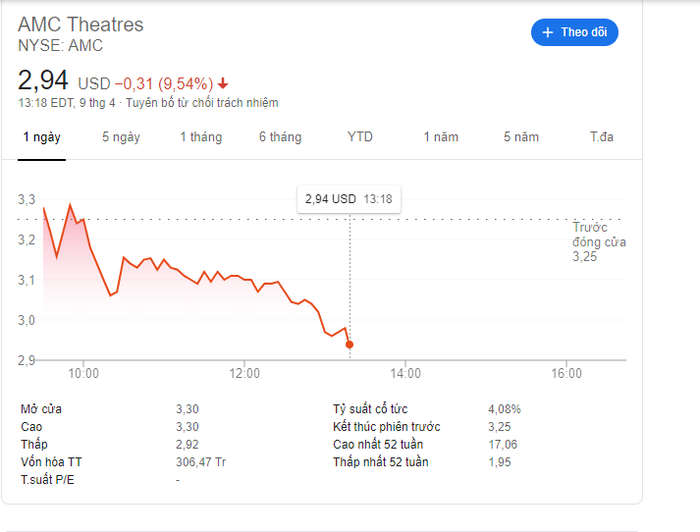Click the 3,3 price axis label
Image resolution: width=700 pixels, height=532 pixels.
pos(26,200)
